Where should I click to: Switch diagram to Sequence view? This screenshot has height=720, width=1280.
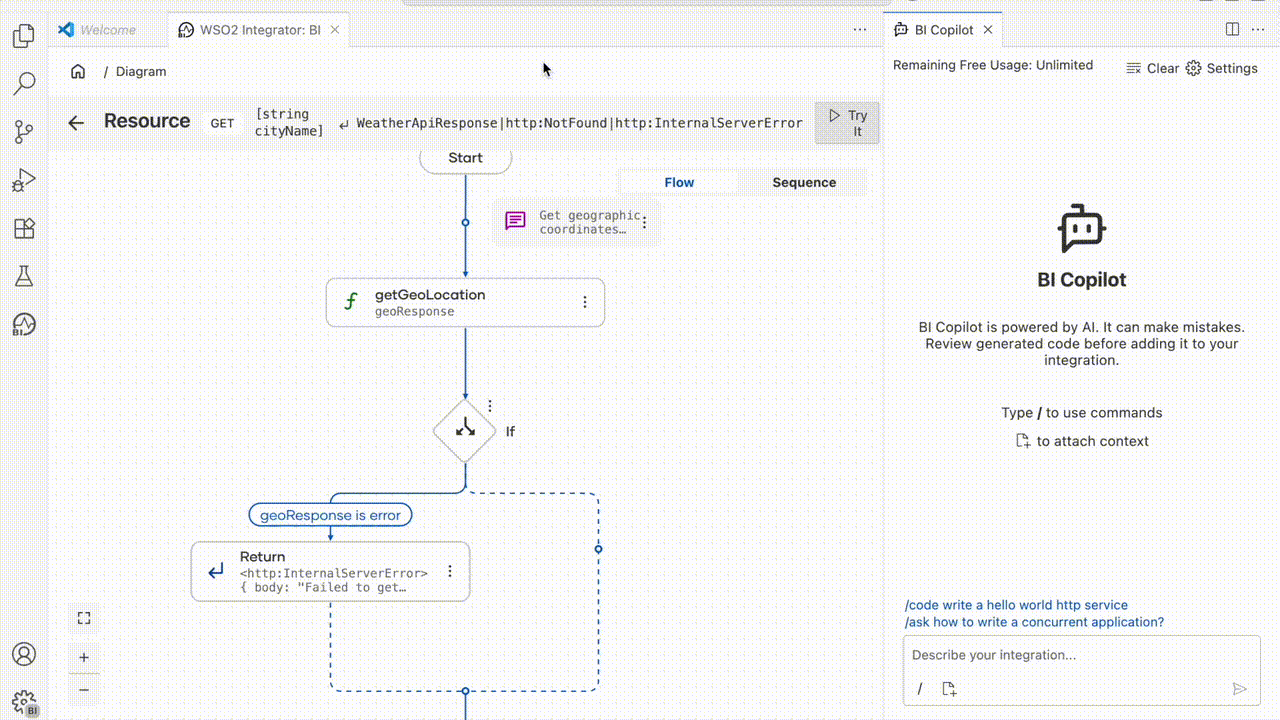click(x=804, y=182)
